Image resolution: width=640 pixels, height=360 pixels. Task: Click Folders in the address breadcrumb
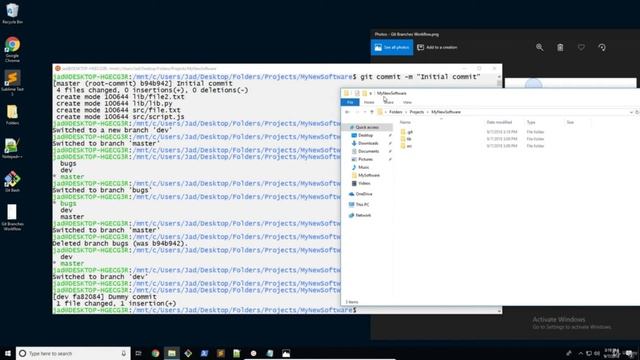click(x=396, y=112)
